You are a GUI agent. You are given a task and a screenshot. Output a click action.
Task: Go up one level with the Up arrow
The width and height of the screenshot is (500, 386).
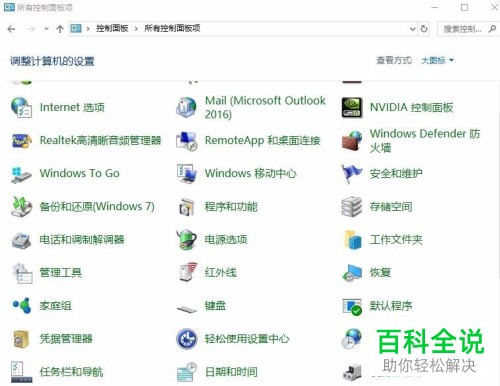(x=60, y=29)
